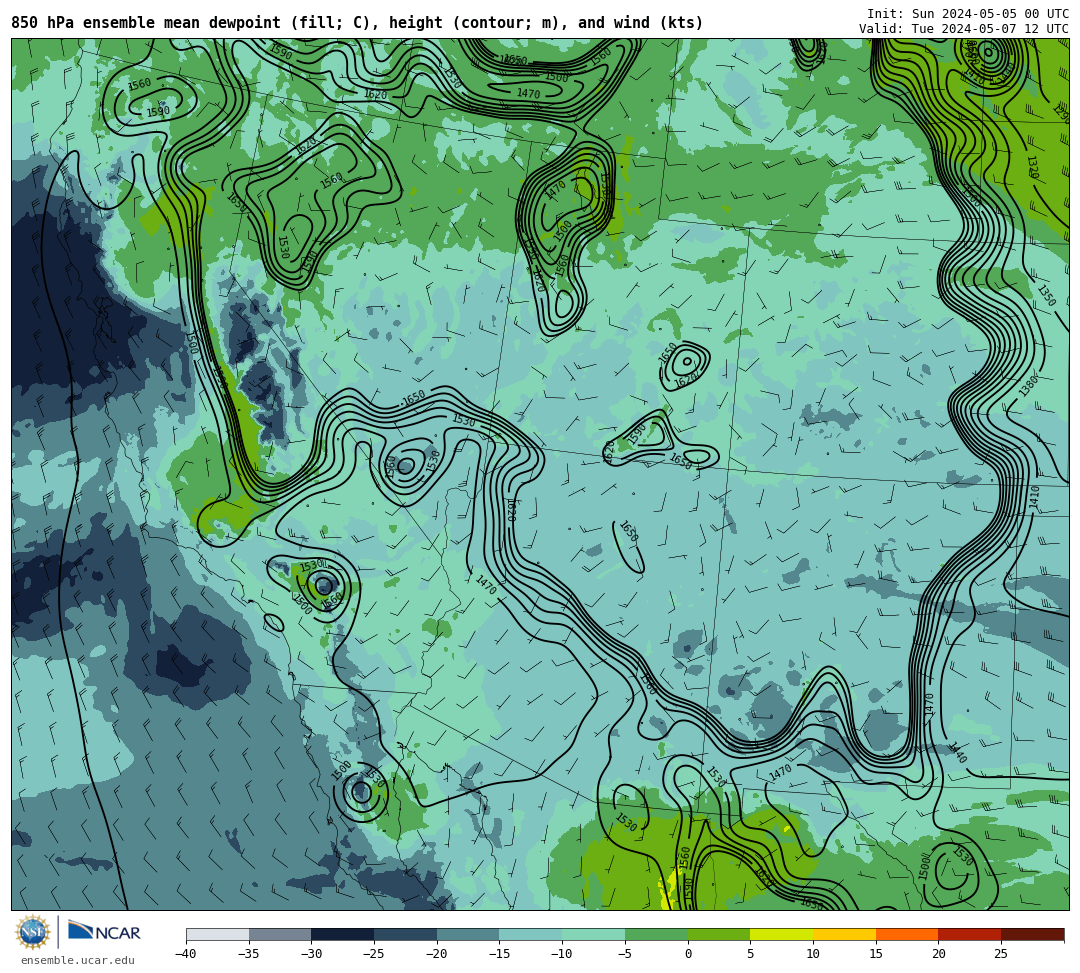Pick the green -5 to 0 colorbar segment
This screenshot has height=973, width=1080.
click(x=656, y=934)
